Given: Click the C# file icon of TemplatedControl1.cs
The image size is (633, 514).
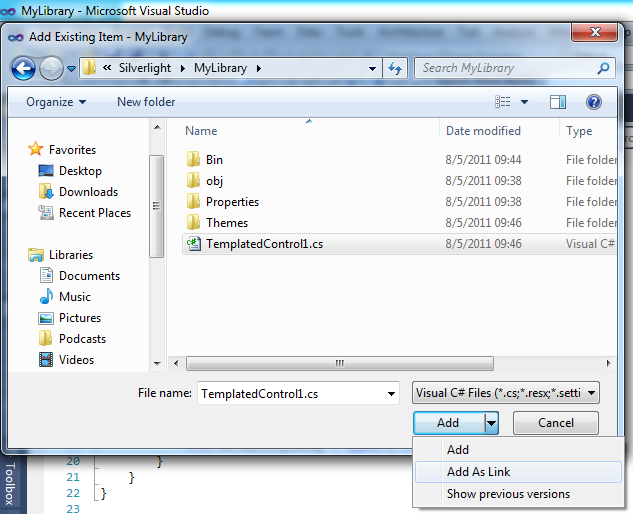Looking at the screenshot, I should [x=193, y=243].
